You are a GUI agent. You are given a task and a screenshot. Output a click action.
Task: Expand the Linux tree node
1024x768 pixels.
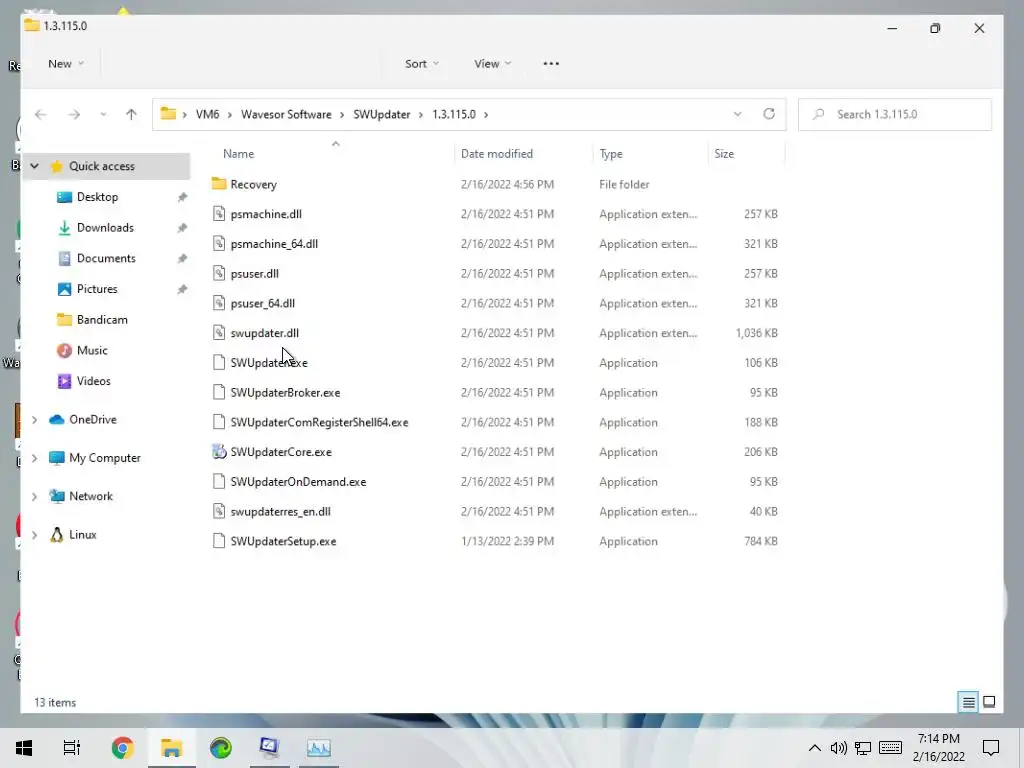(x=35, y=535)
